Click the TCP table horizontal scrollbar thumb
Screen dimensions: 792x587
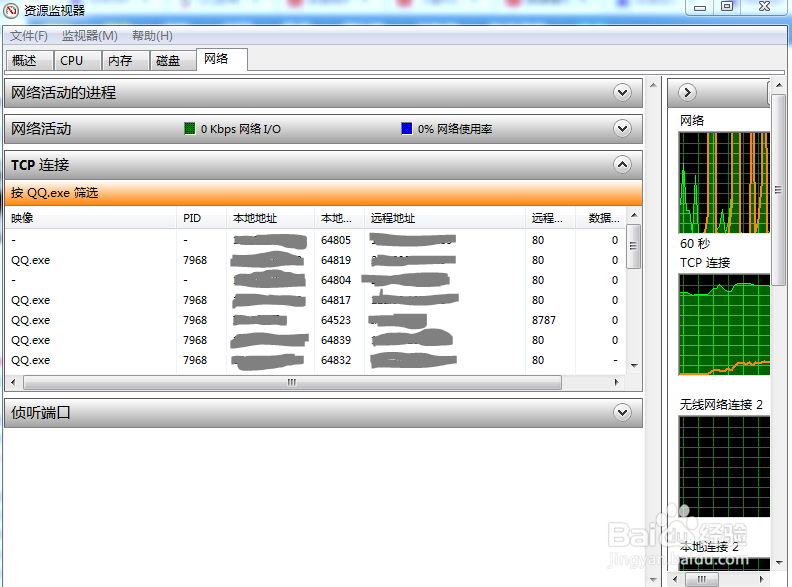coord(292,382)
